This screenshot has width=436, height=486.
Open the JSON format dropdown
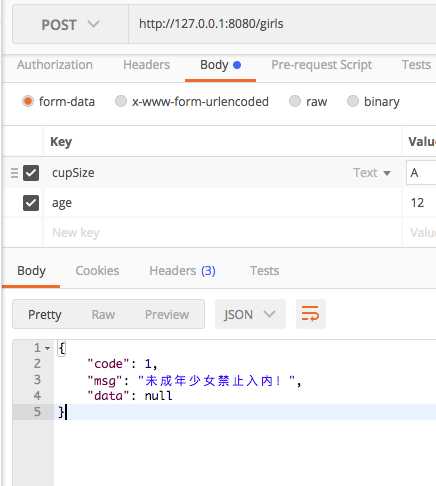click(250, 314)
